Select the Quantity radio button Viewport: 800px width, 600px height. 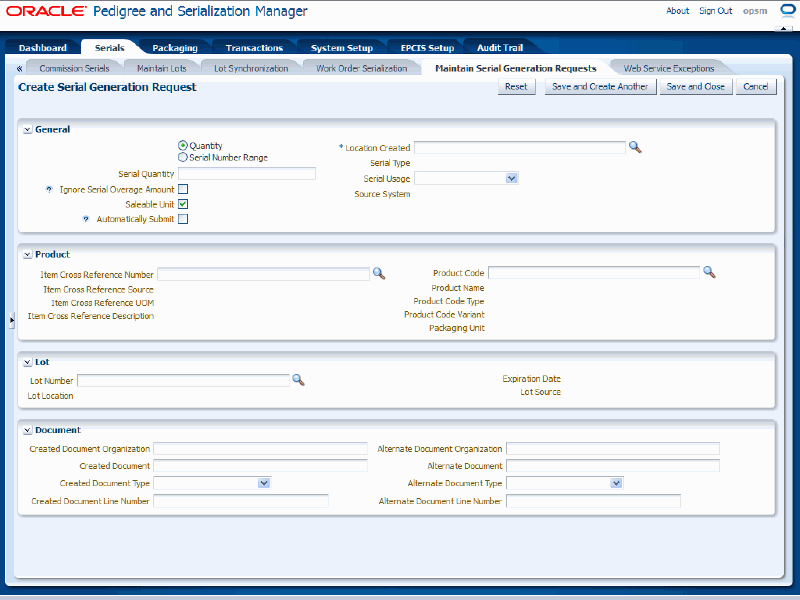click(x=183, y=146)
